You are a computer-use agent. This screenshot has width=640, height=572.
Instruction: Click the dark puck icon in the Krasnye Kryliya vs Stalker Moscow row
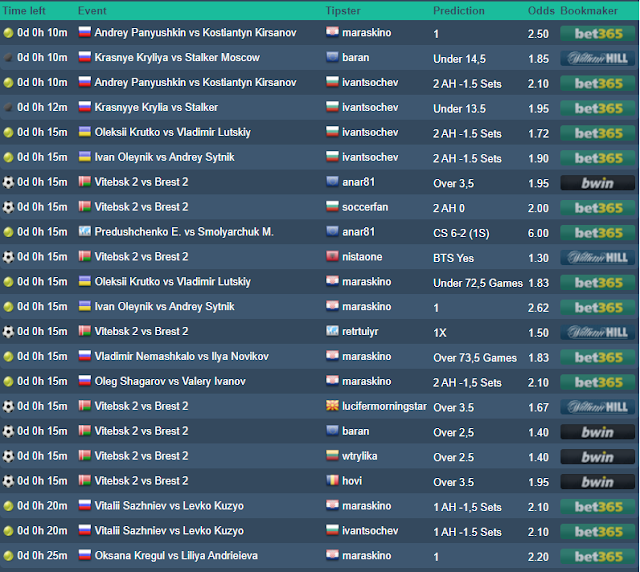click(x=8, y=58)
